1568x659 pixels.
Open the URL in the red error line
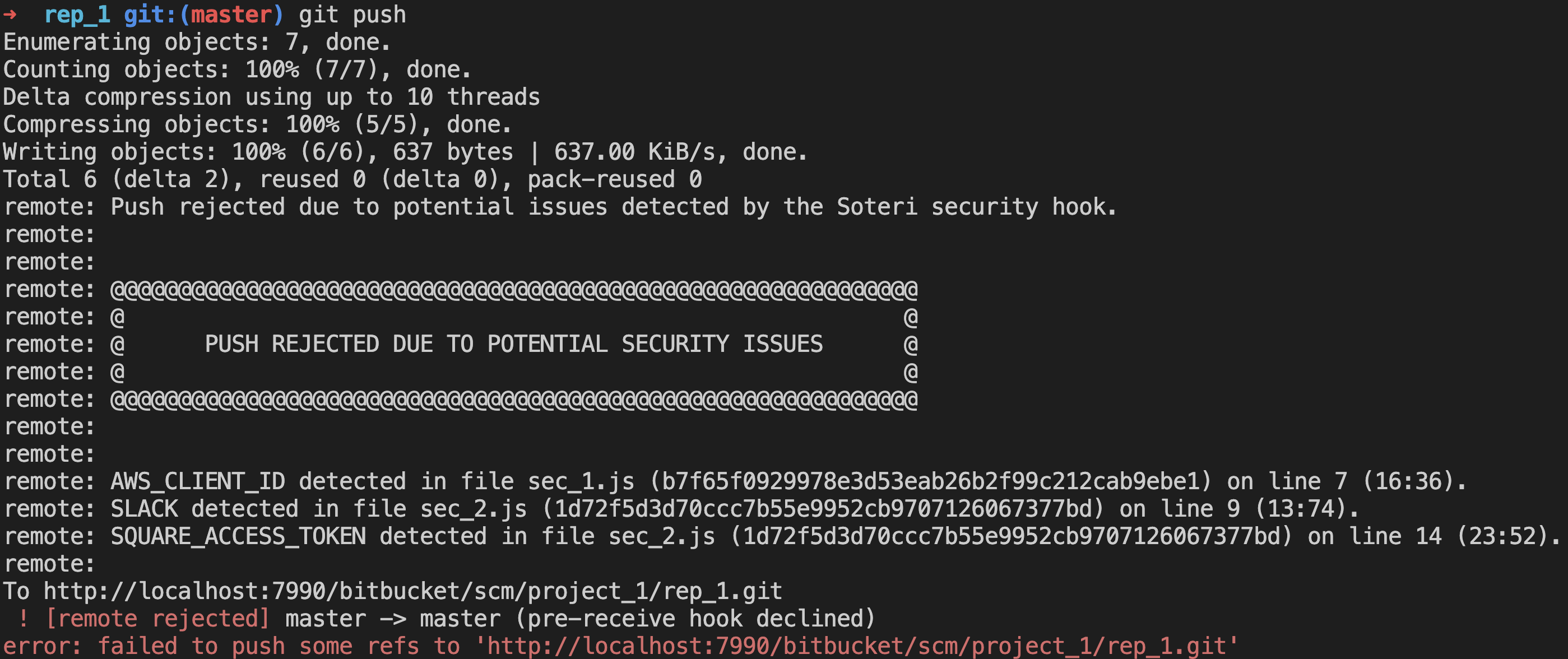[x=857, y=646]
